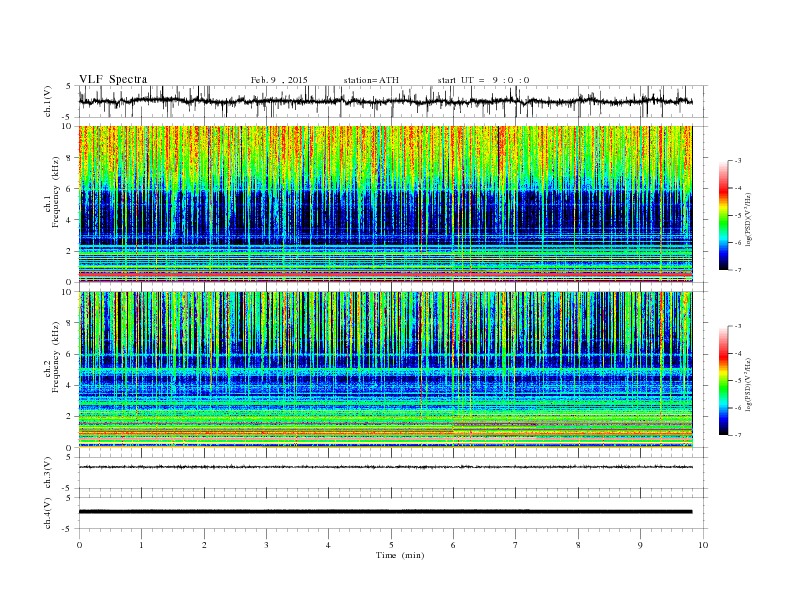The image size is (792, 612).
Task: Click inside the ch.2 frequency spectrogram panel
Action: coord(385,370)
